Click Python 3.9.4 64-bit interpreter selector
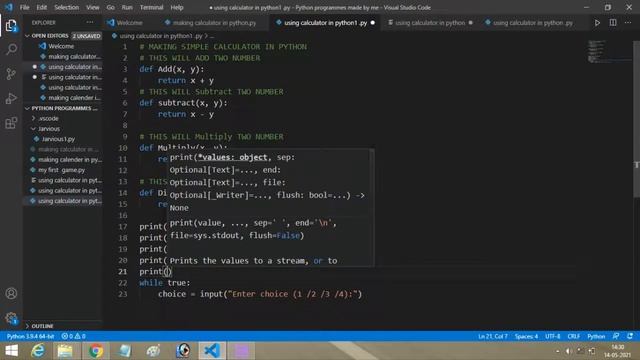The image size is (640, 360). tap(30, 336)
